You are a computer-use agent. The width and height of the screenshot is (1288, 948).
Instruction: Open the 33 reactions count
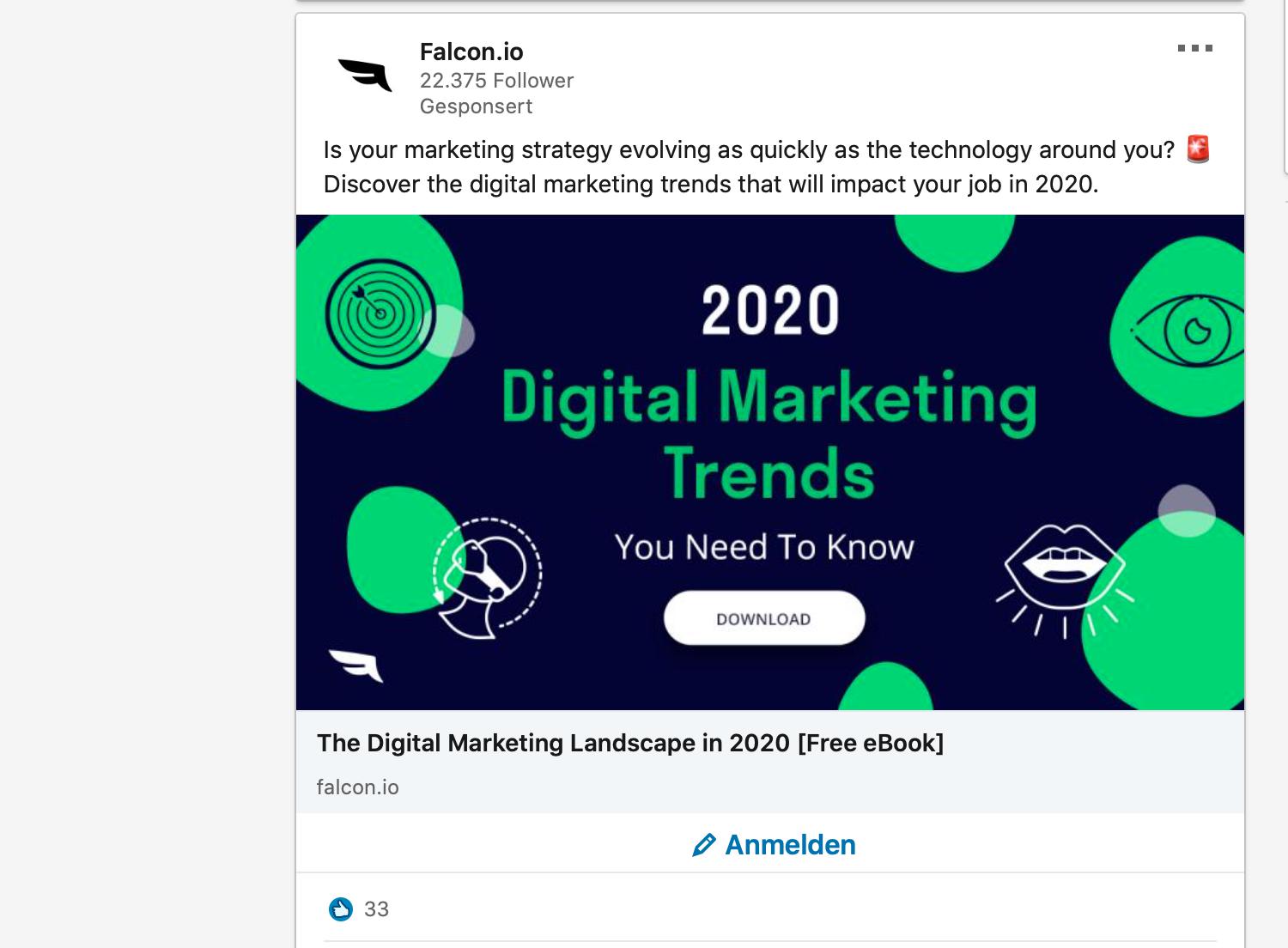[x=376, y=909]
